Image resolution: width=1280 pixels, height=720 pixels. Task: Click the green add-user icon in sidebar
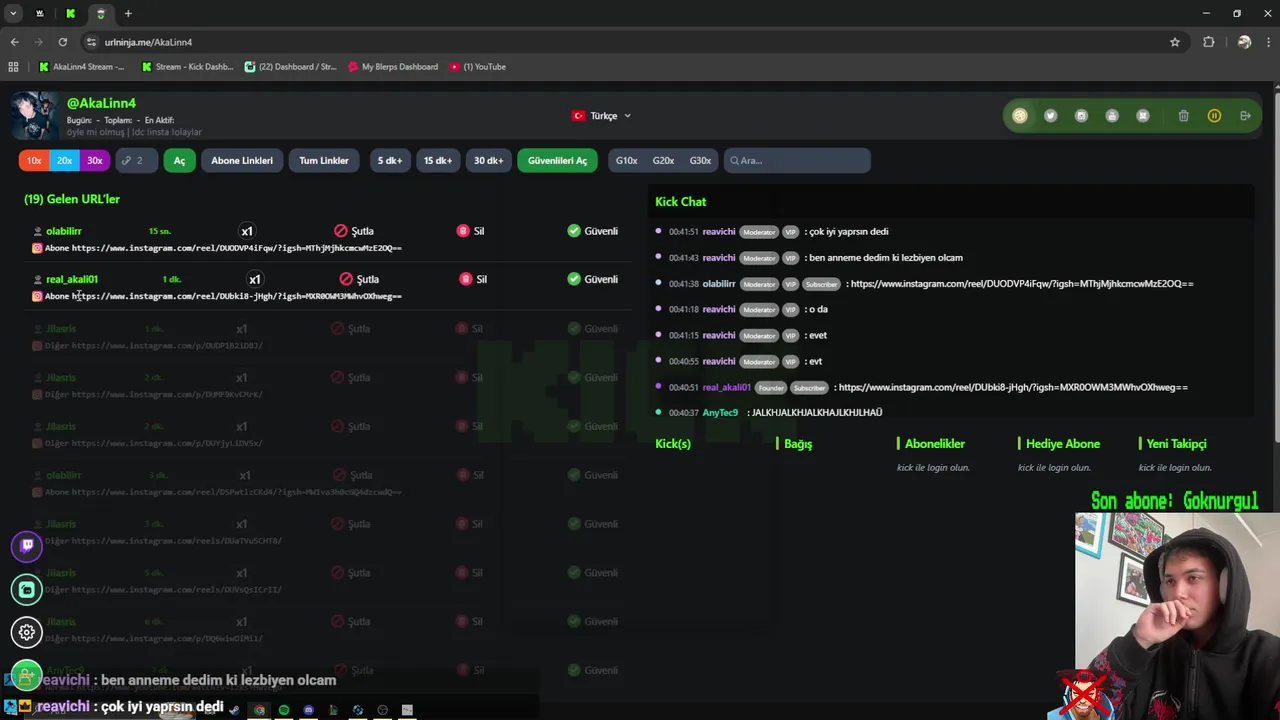[x=27, y=673]
